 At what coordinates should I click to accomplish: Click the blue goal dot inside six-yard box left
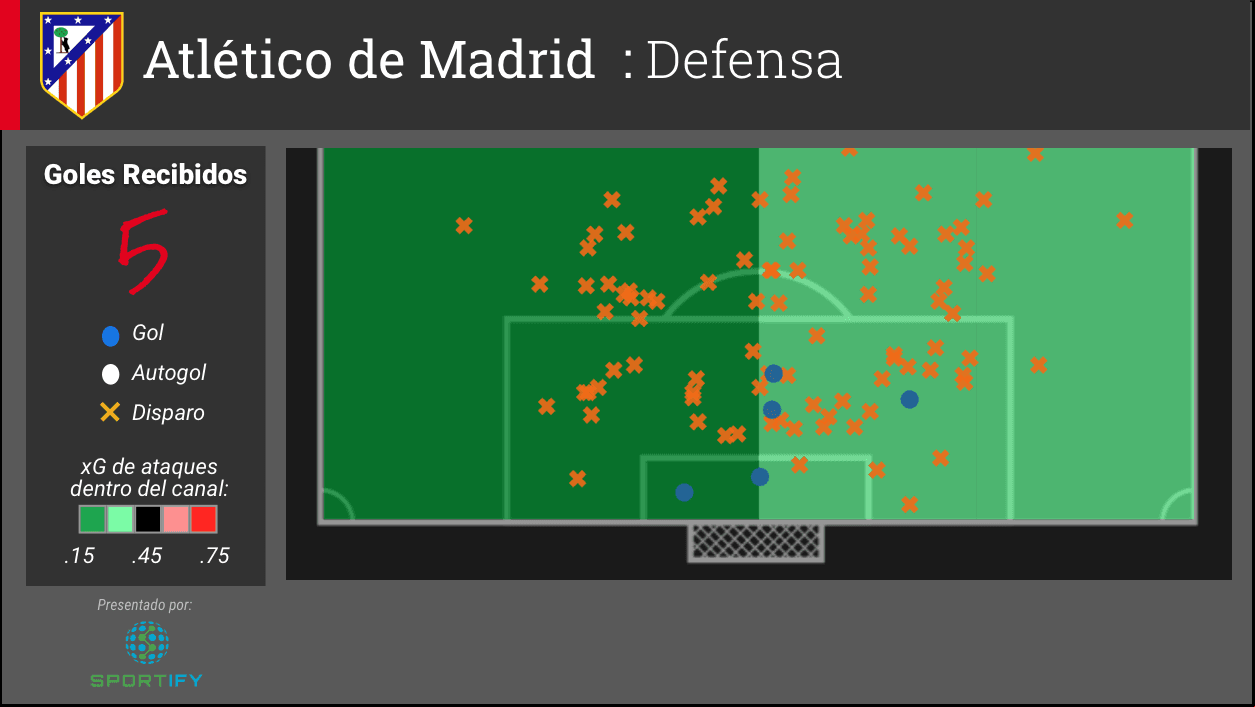[x=684, y=492]
